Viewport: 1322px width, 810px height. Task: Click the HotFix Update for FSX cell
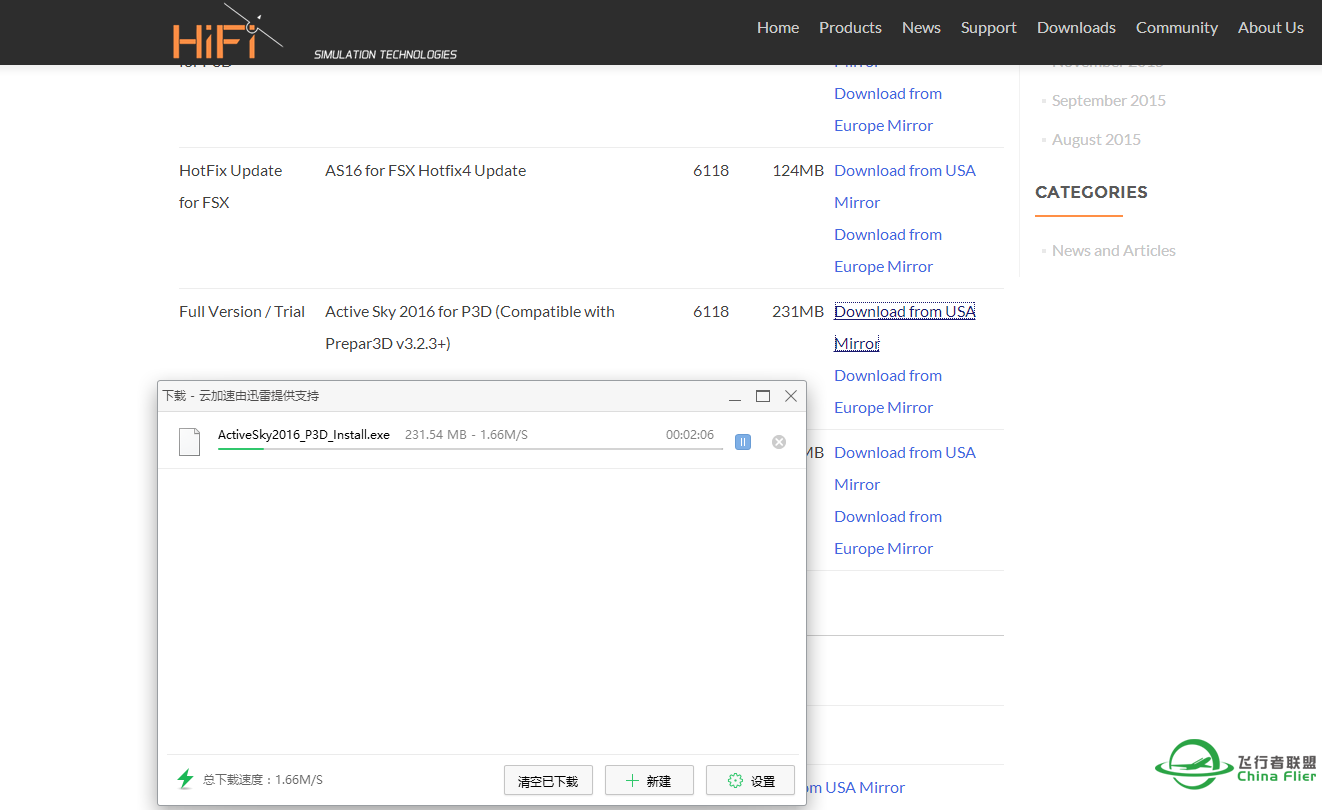tap(231, 186)
